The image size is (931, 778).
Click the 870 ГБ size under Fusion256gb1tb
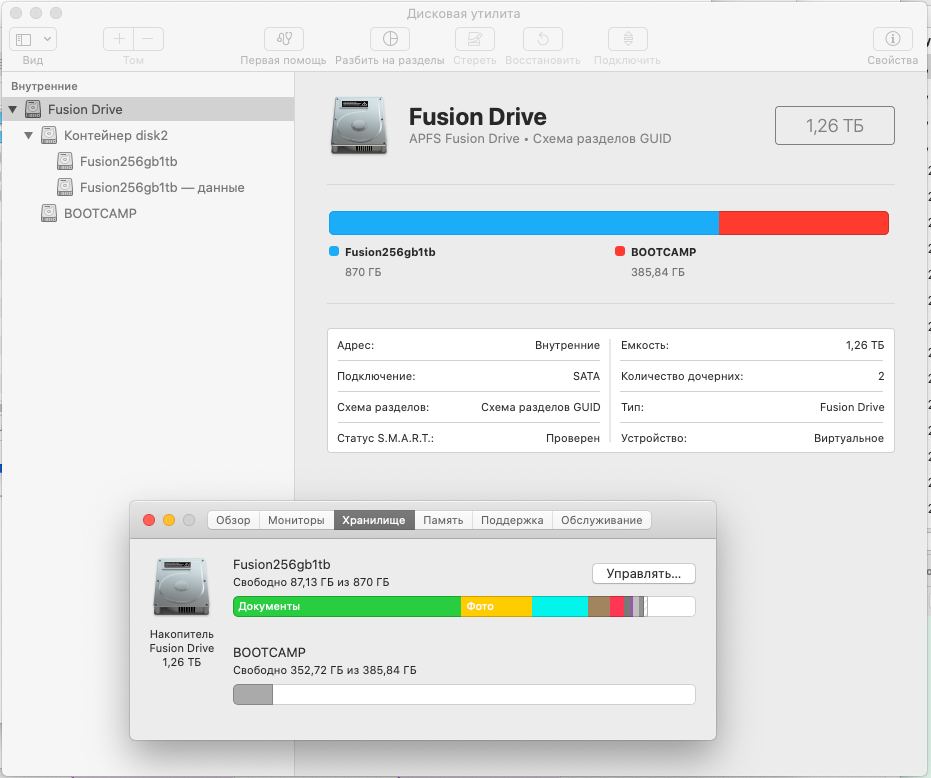(x=363, y=272)
